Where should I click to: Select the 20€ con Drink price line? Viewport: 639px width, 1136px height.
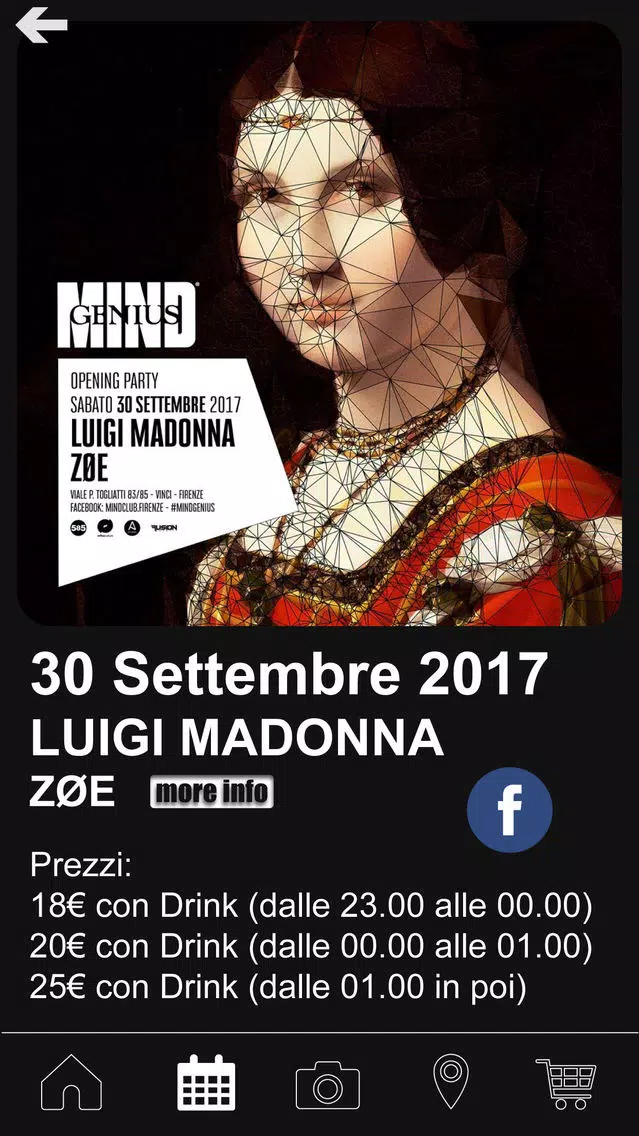click(x=312, y=947)
